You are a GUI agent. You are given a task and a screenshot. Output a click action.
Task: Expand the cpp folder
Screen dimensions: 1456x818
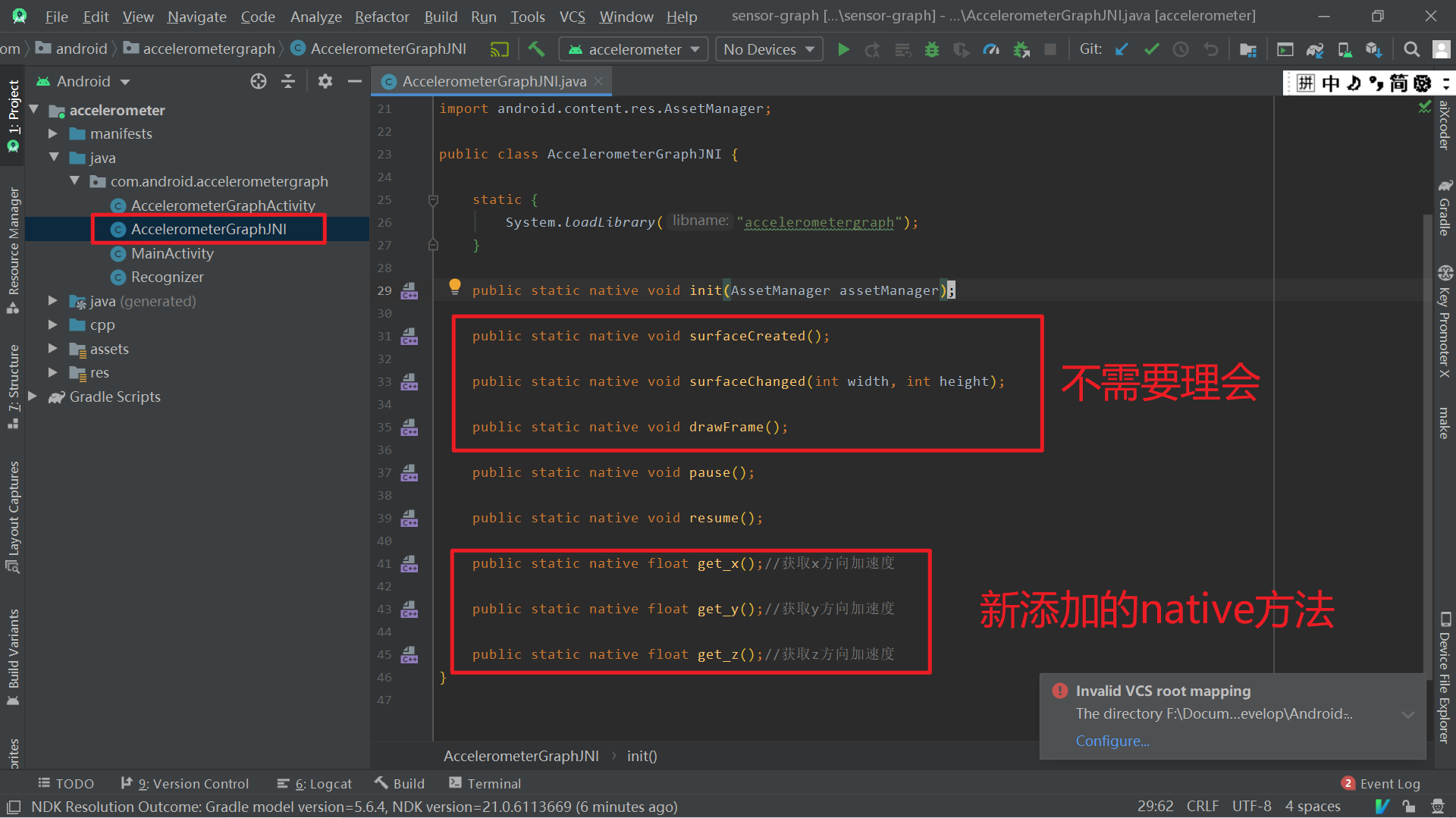[53, 324]
